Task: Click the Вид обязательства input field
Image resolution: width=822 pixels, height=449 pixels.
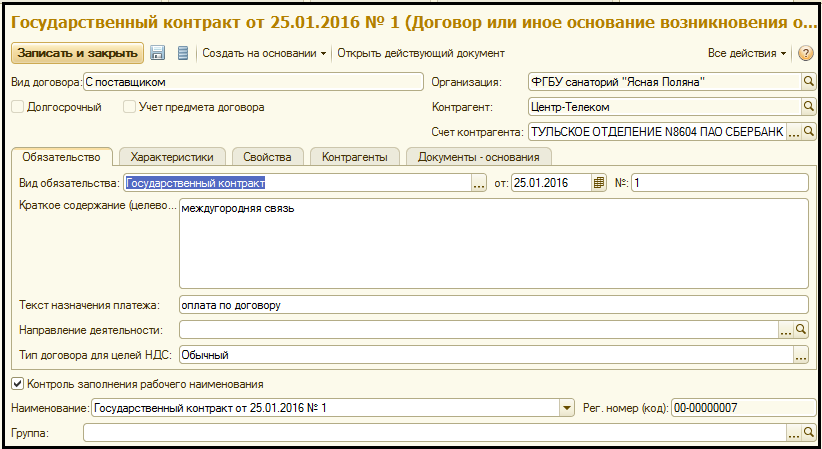Action: tap(298, 183)
